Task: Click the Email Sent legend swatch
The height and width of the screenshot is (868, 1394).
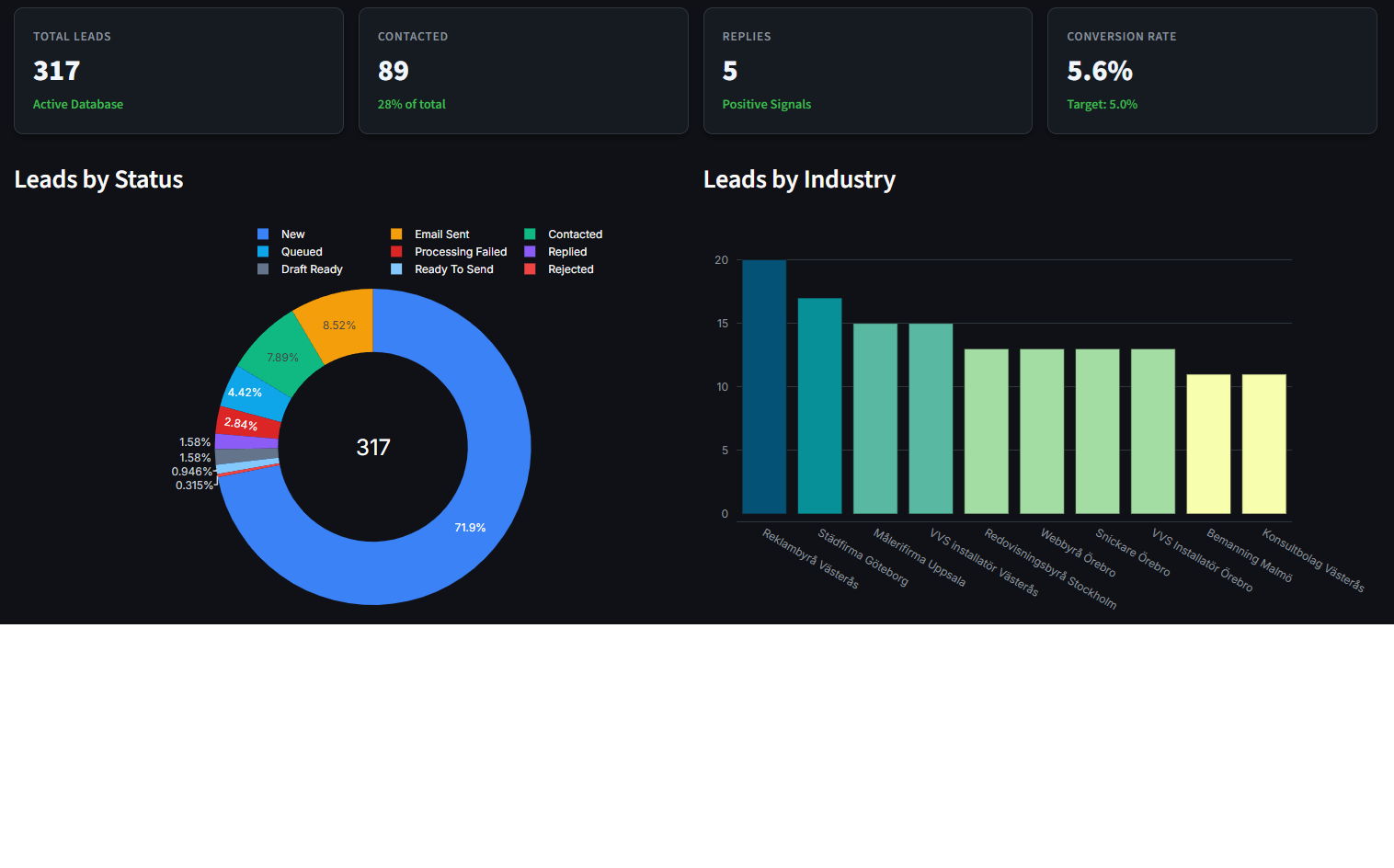Action: [397, 234]
